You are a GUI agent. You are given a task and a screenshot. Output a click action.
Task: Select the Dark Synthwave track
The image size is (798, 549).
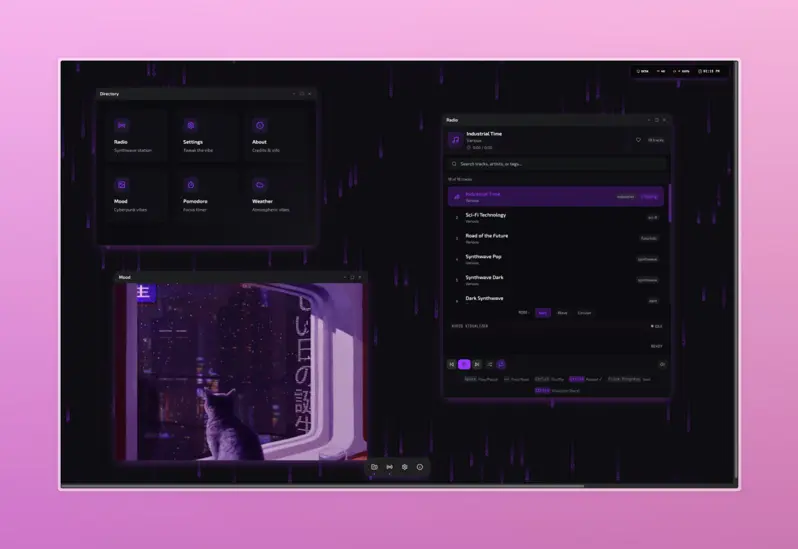tap(556, 300)
